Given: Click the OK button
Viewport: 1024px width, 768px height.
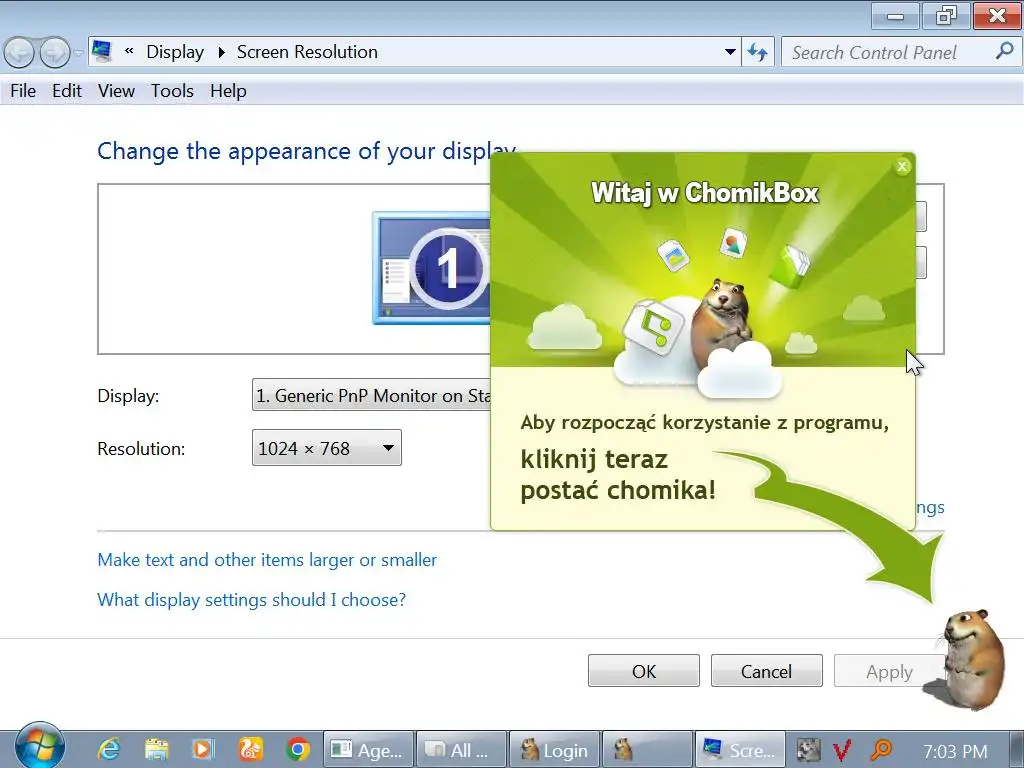Looking at the screenshot, I should coord(644,671).
